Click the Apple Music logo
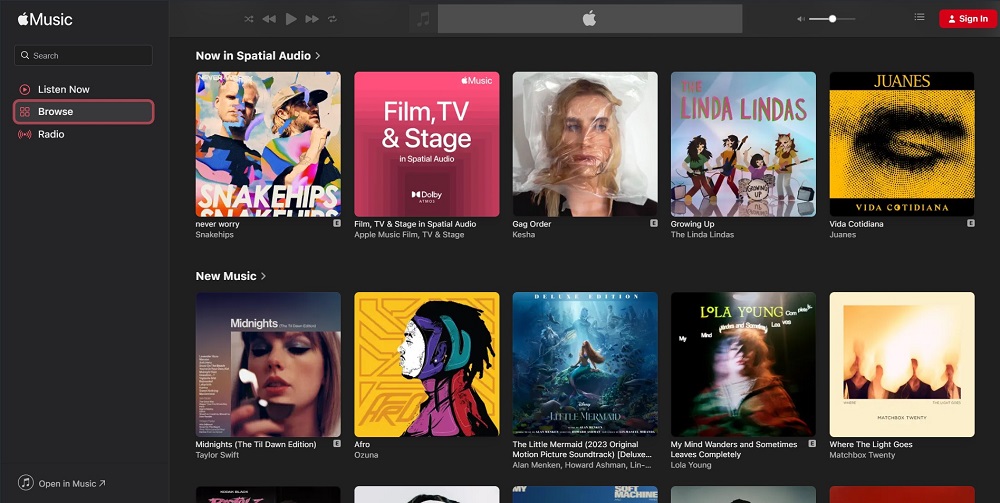Image resolution: width=1000 pixels, height=503 pixels. coord(45,19)
